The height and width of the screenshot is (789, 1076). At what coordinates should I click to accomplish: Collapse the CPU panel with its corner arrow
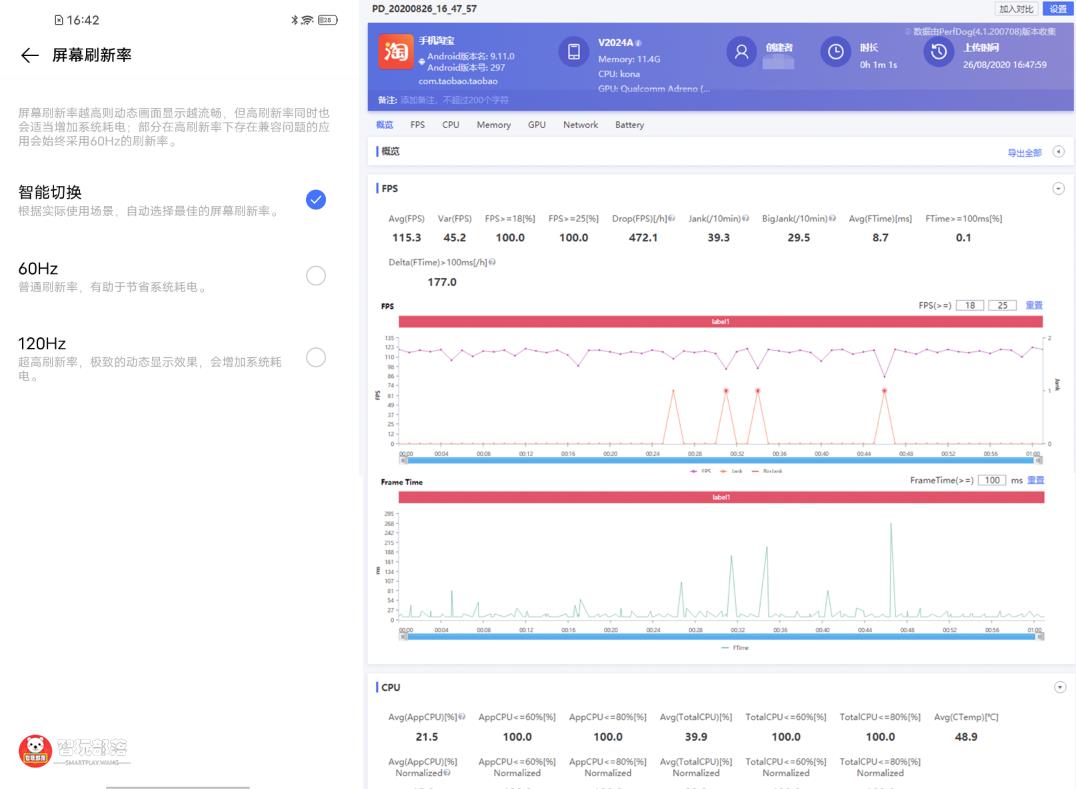[1059, 687]
